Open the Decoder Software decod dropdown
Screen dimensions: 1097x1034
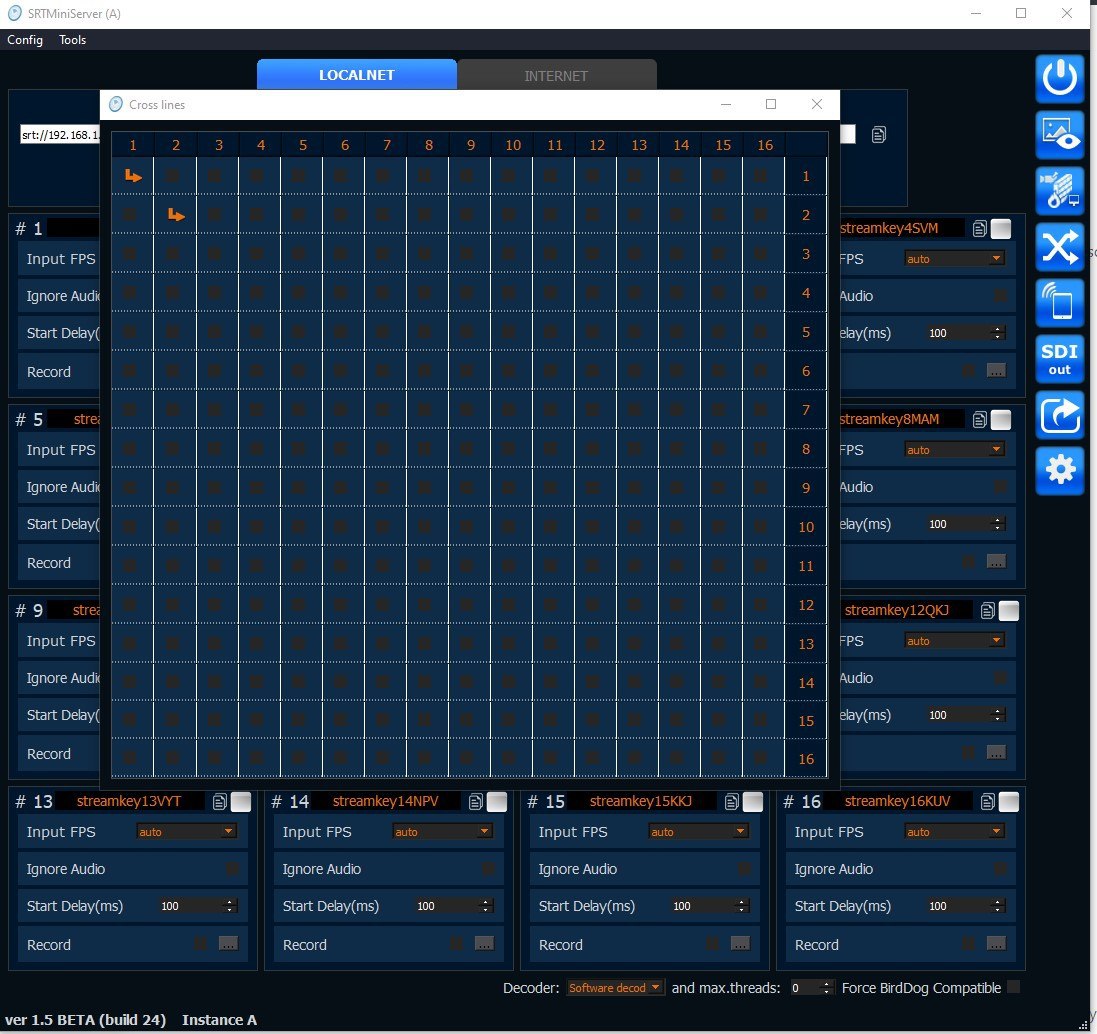pos(615,987)
